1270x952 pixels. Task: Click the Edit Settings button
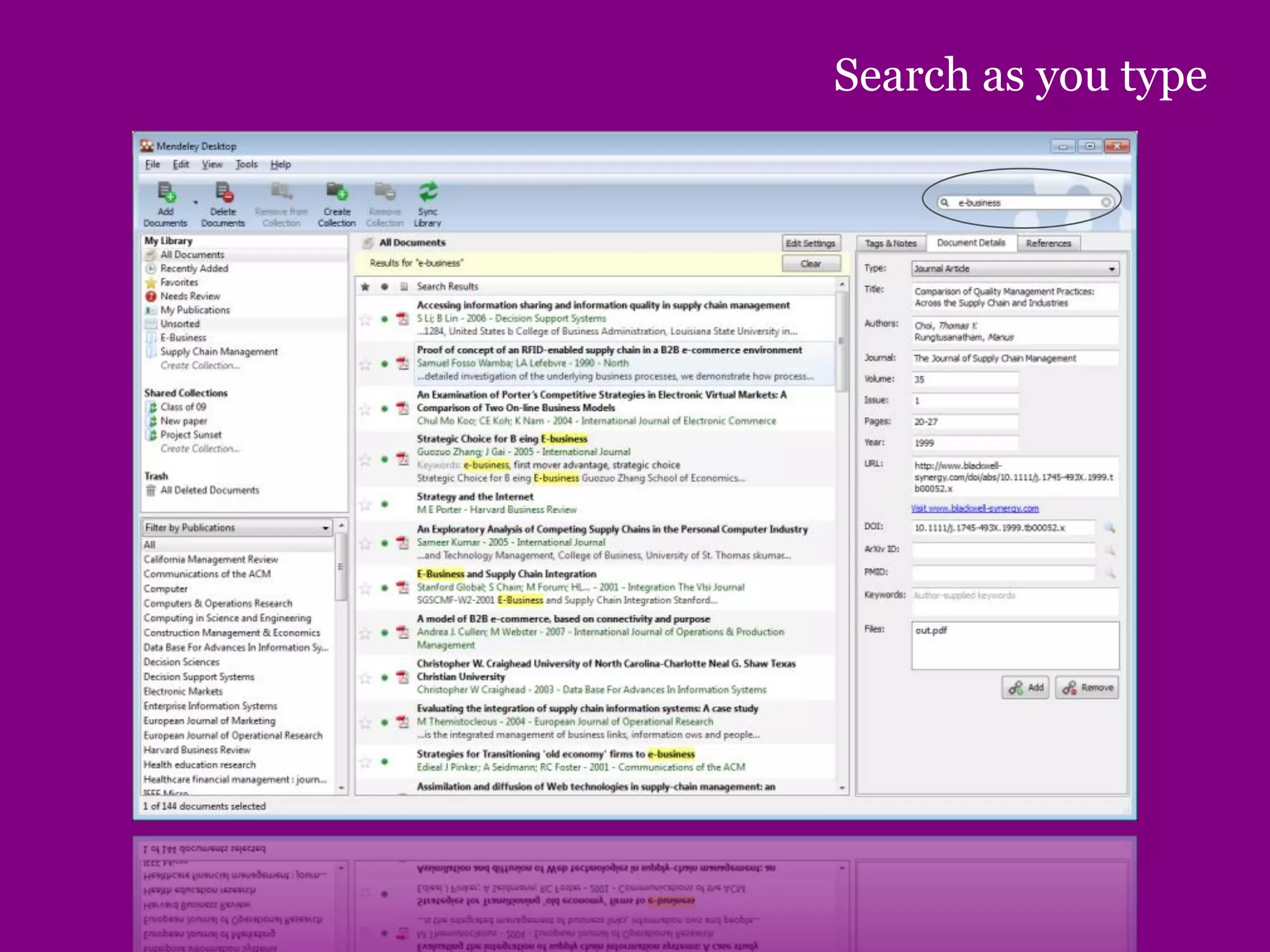click(x=810, y=244)
